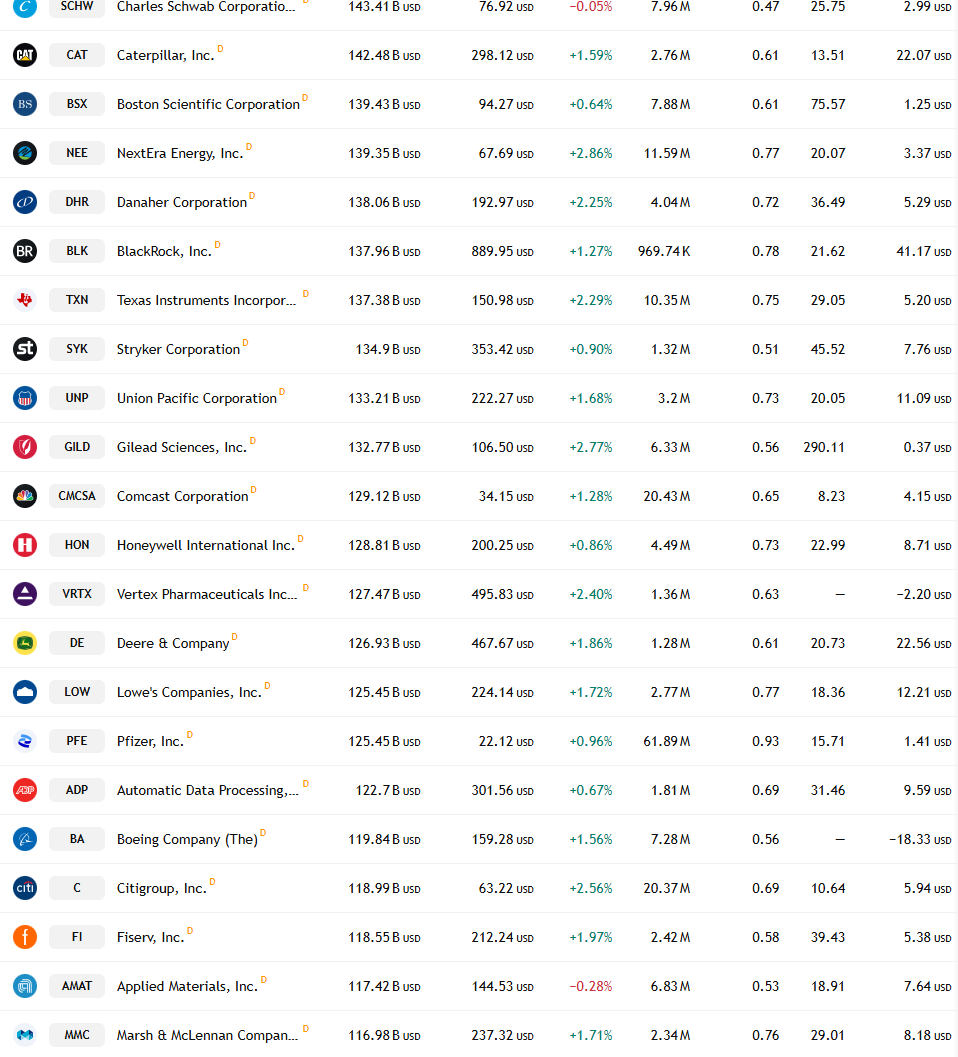Open the Automatic Data Processing link
This screenshot has height=1057, width=958.
point(208,791)
